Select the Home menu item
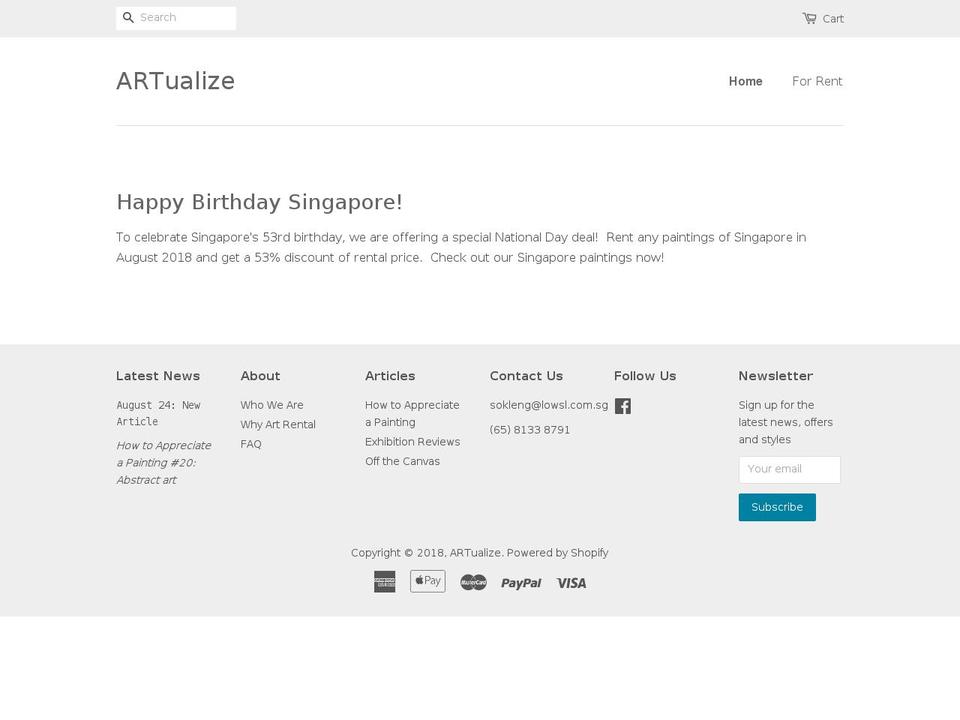This screenshot has height=720, width=960. (745, 81)
